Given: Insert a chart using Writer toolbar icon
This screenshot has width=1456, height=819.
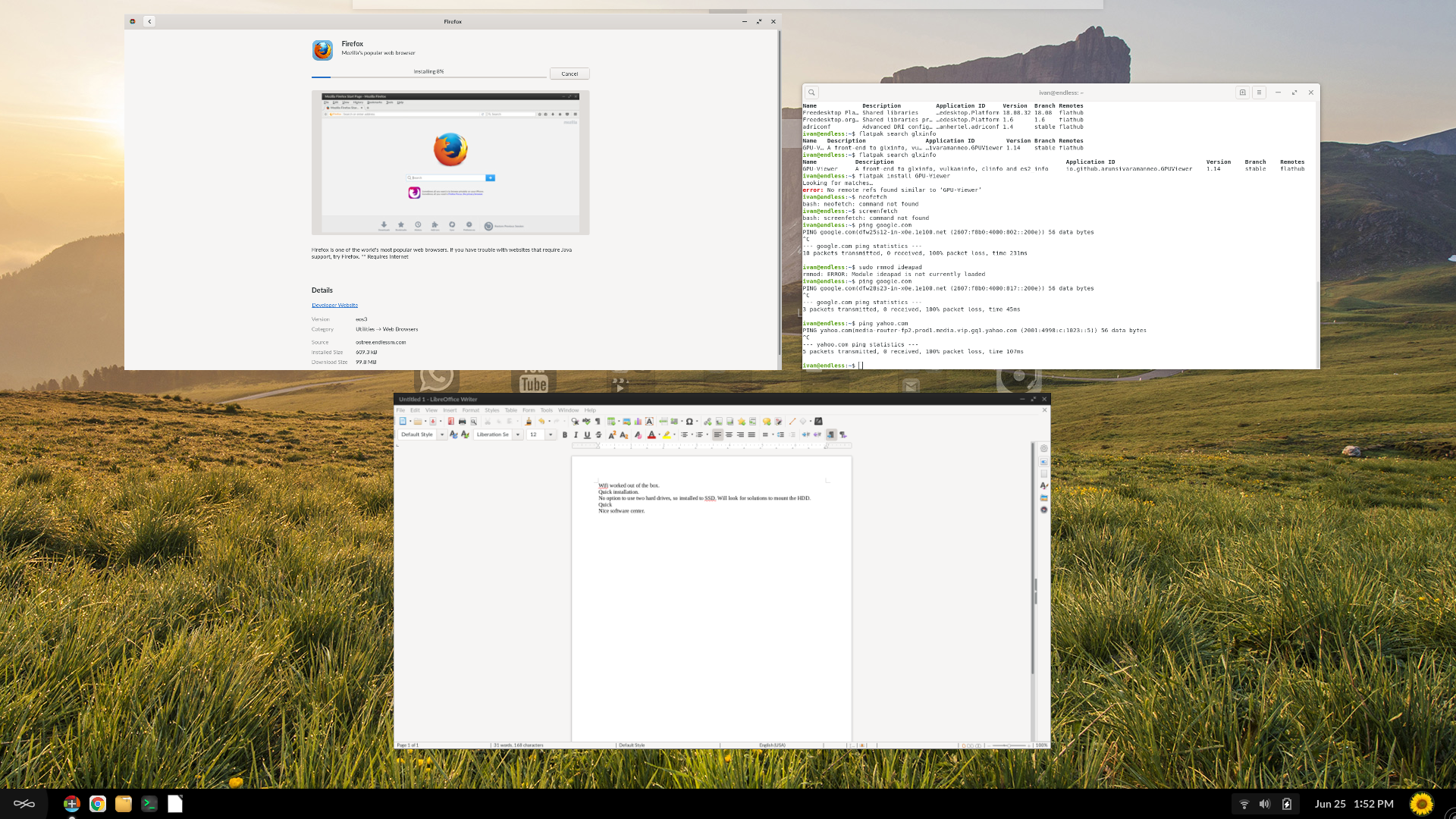Looking at the screenshot, I should click(638, 422).
